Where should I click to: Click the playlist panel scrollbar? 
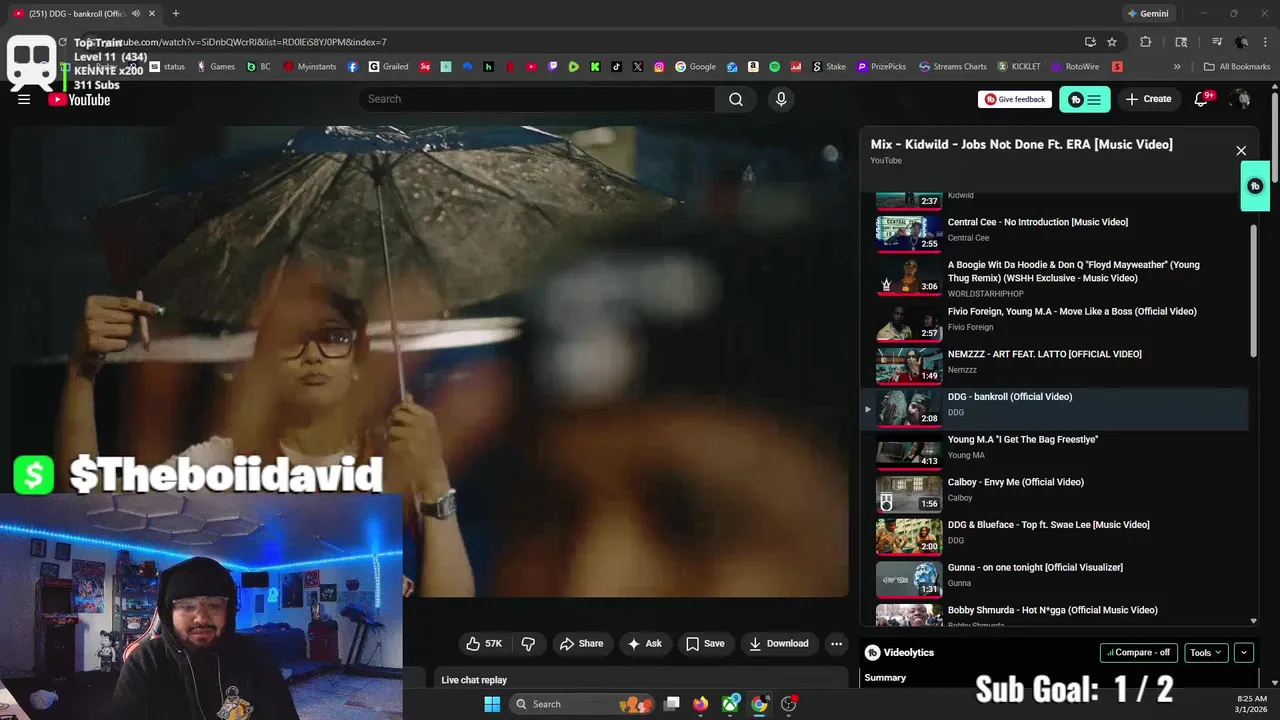(1254, 290)
